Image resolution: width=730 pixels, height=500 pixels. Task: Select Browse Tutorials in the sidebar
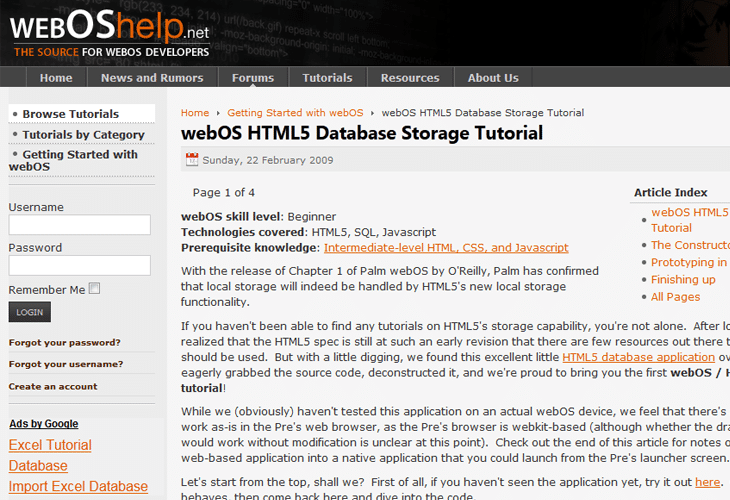point(71,114)
